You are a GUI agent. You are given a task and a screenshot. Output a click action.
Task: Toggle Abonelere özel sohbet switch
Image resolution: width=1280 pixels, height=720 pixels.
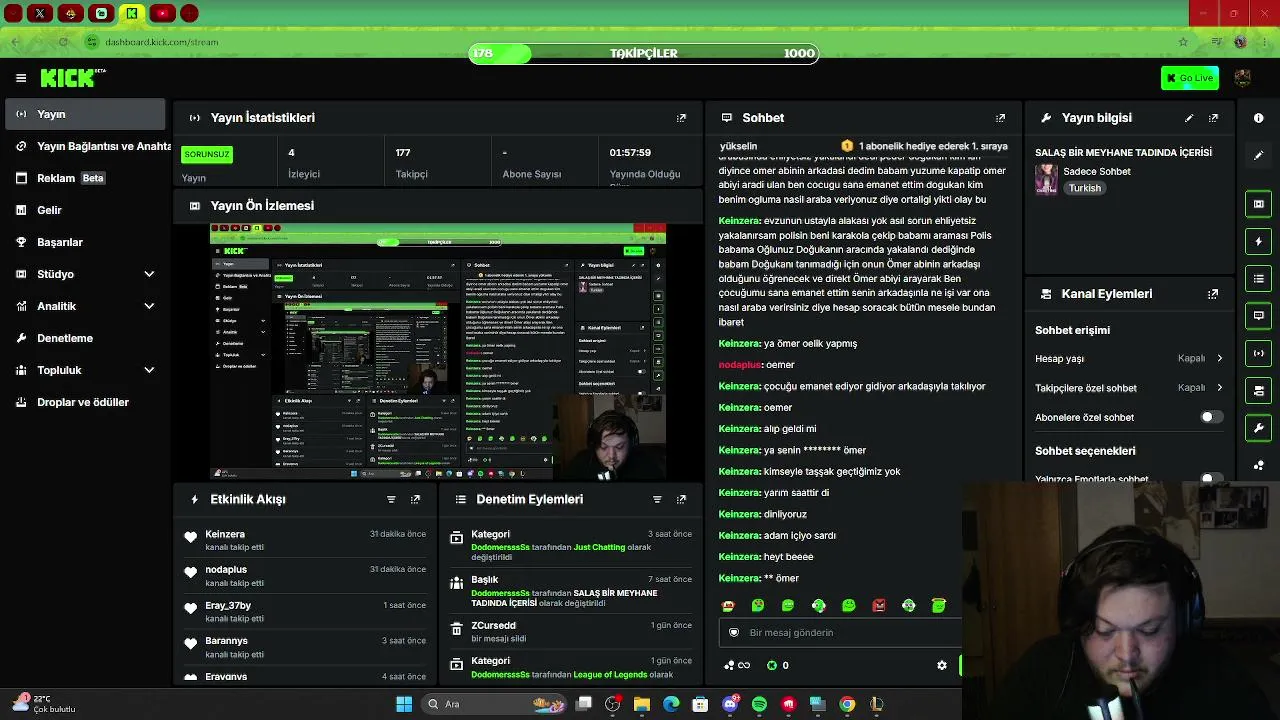click(x=1211, y=417)
